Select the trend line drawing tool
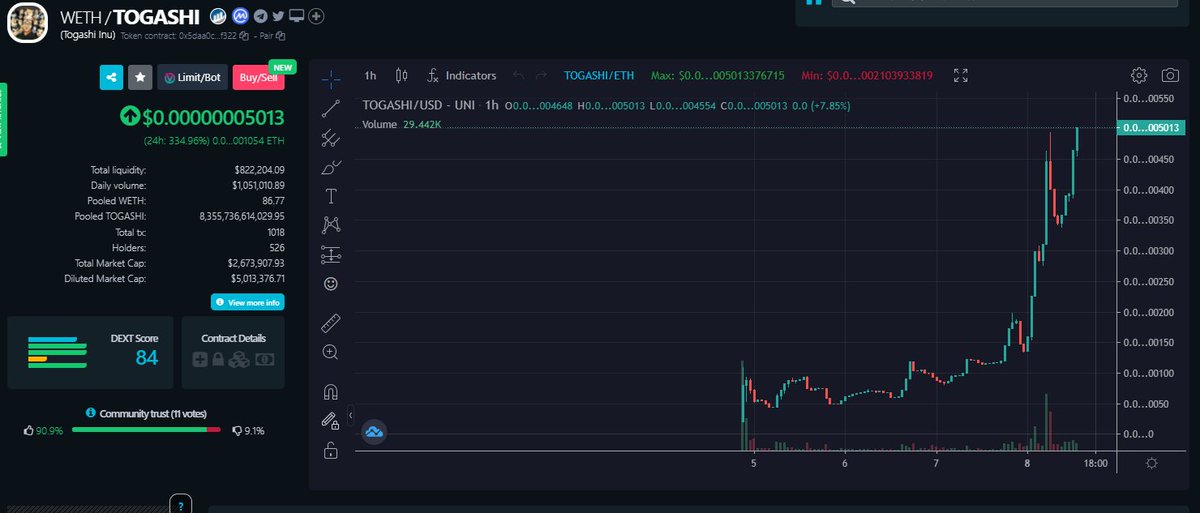 [331, 109]
